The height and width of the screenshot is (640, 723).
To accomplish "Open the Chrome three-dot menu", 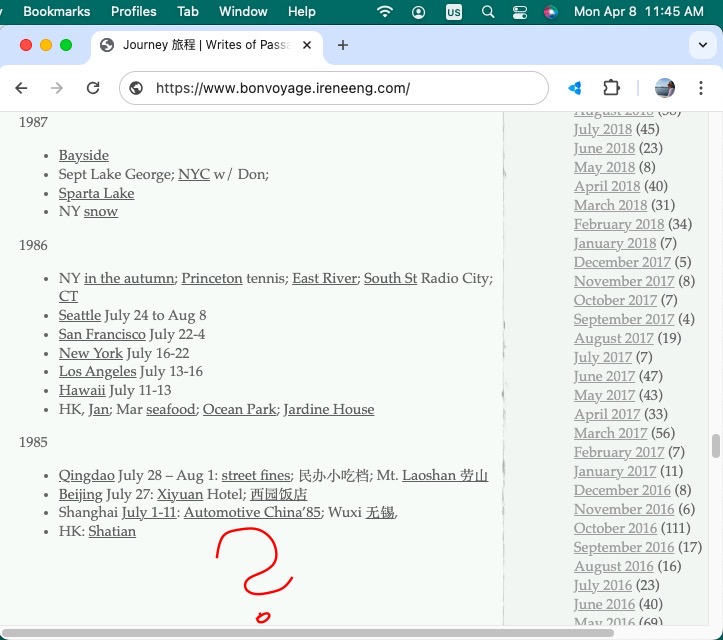I will [702, 88].
